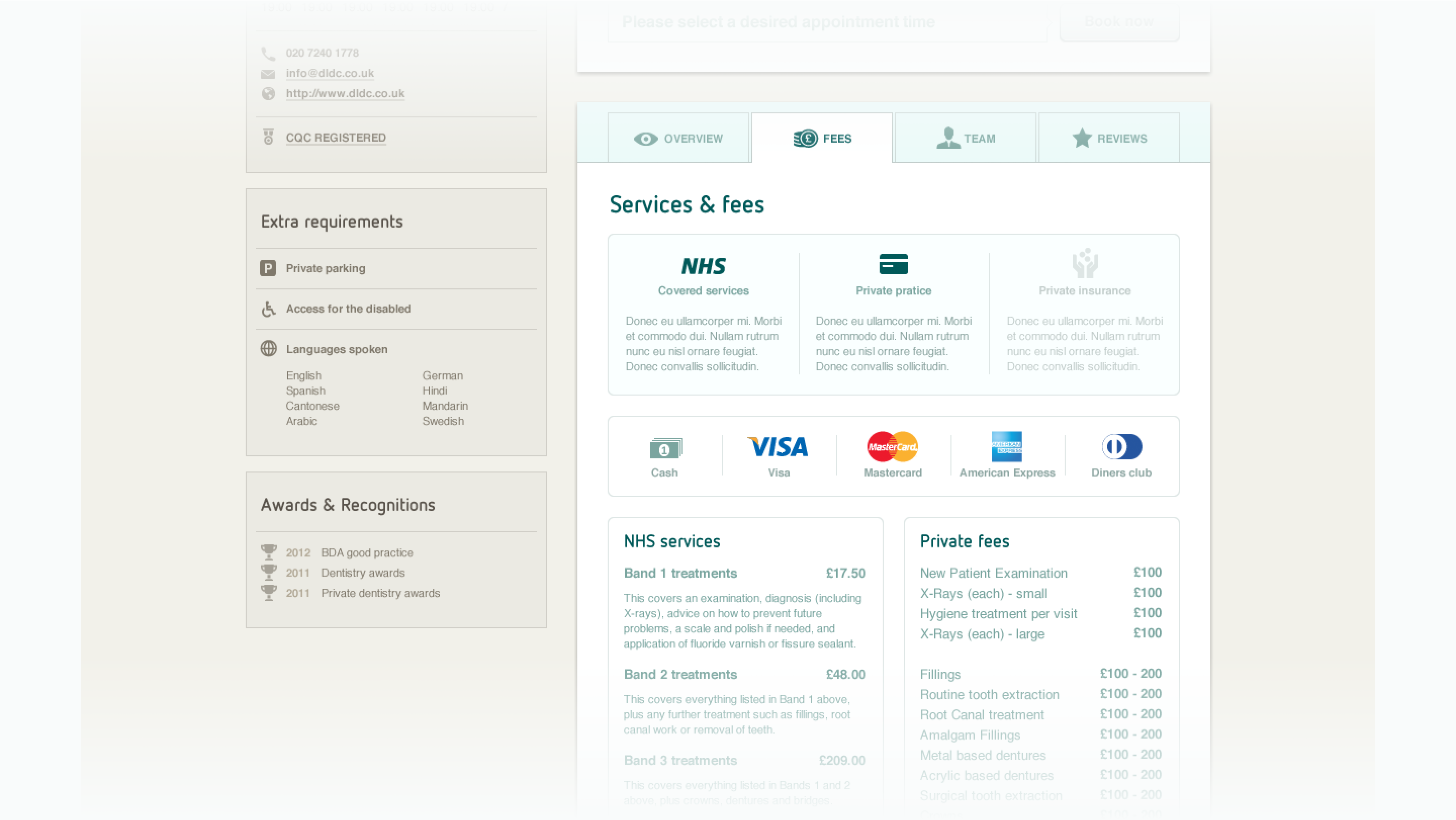1456x820 pixels.
Task: Select the Private practice card icon
Action: tap(893, 264)
